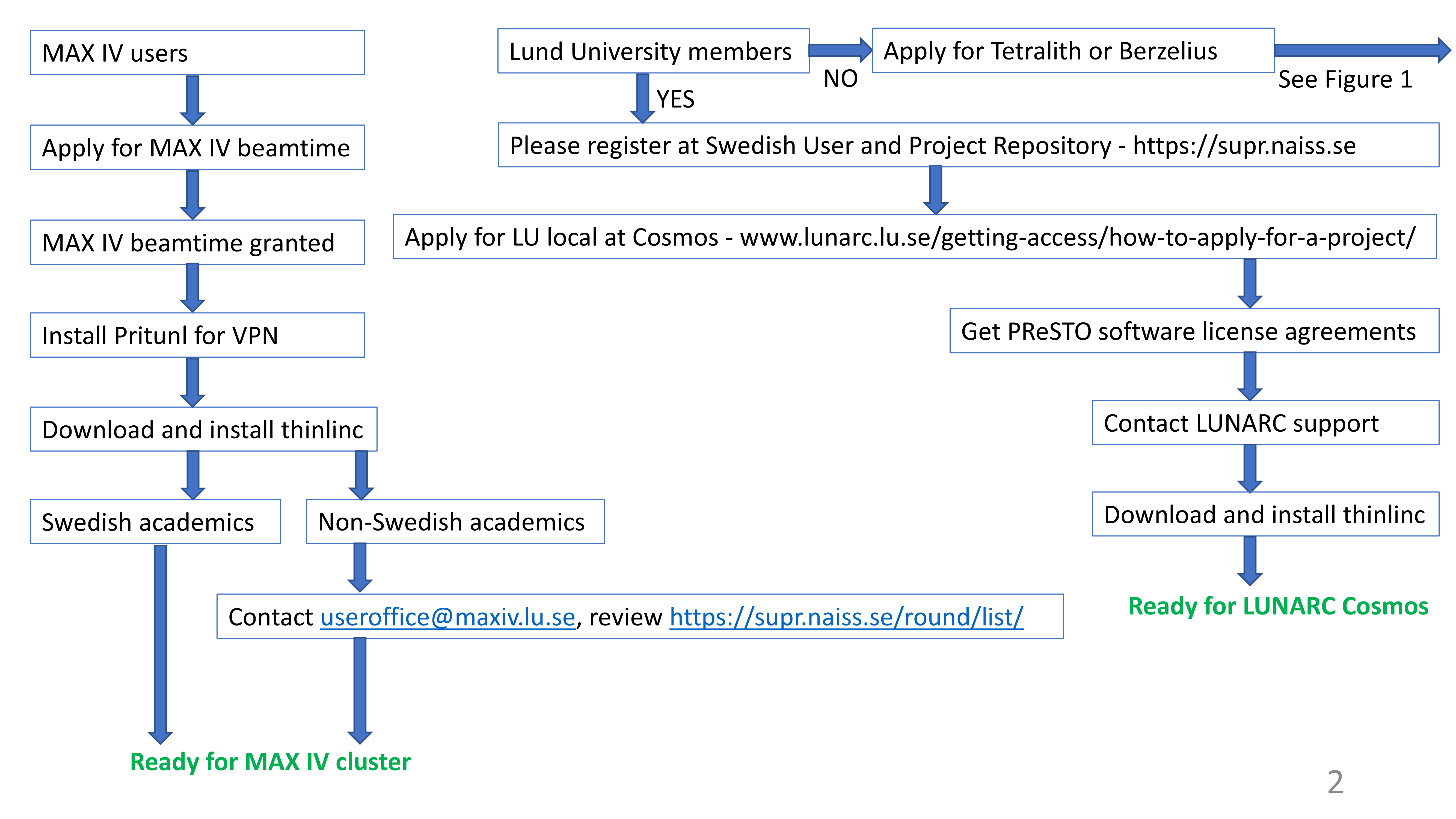
Task: Click the Lund University members box
Action: [x=653, y=51]
